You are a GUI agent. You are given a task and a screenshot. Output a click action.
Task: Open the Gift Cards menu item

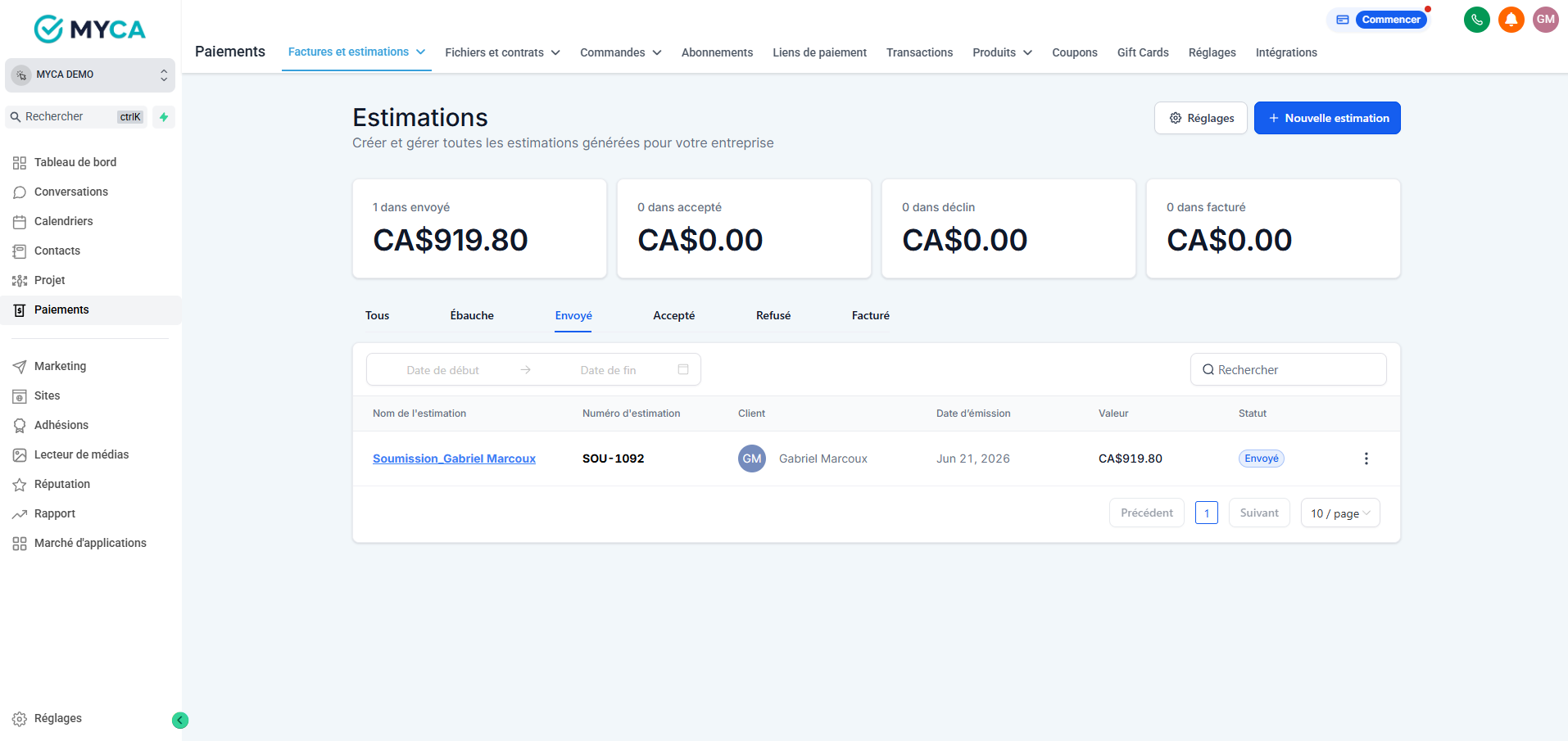pyautogui.click(x=1143, y=52)
